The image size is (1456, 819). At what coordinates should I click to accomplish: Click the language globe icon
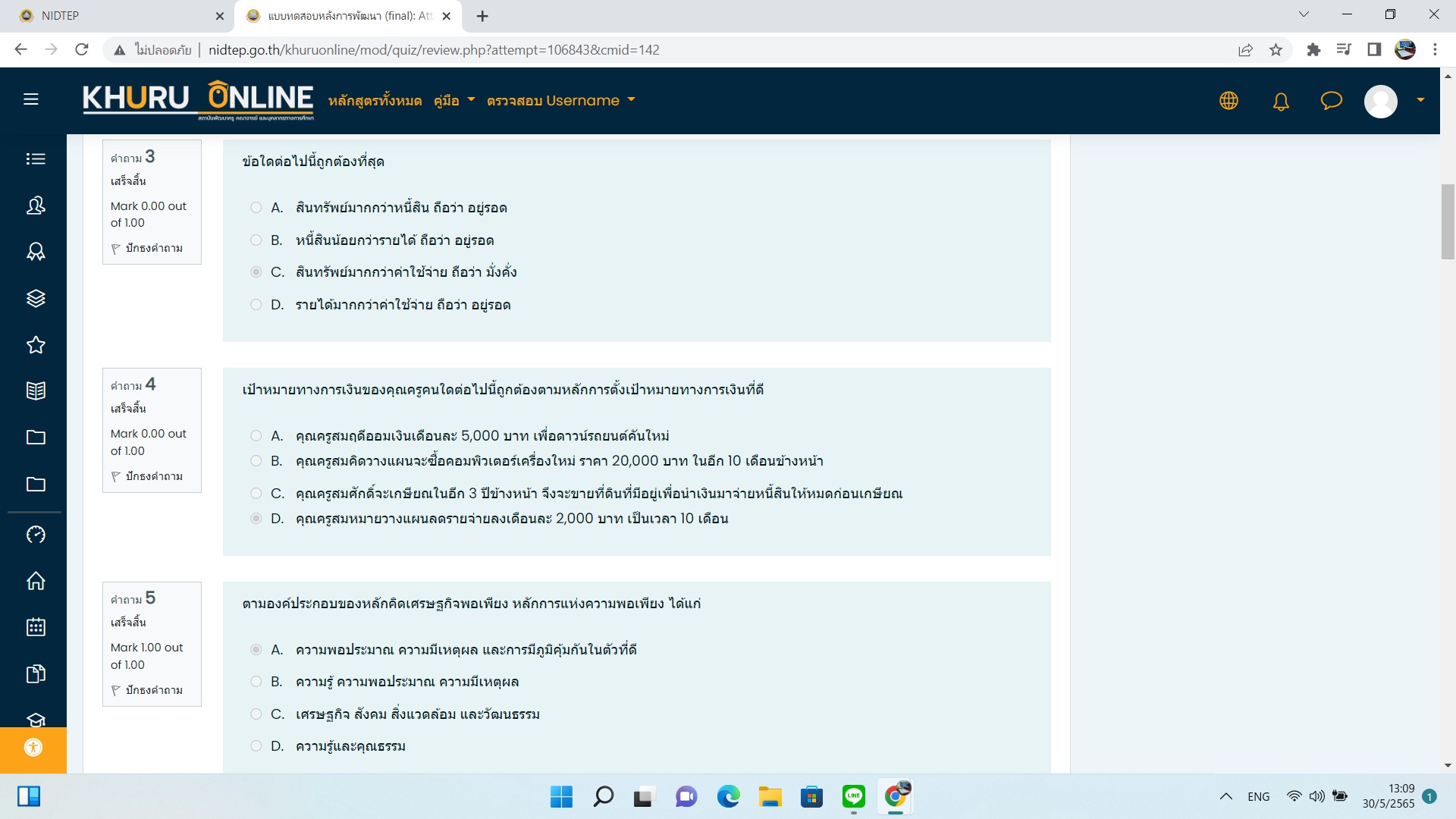pyautogui.click(x=1228, y=101)
